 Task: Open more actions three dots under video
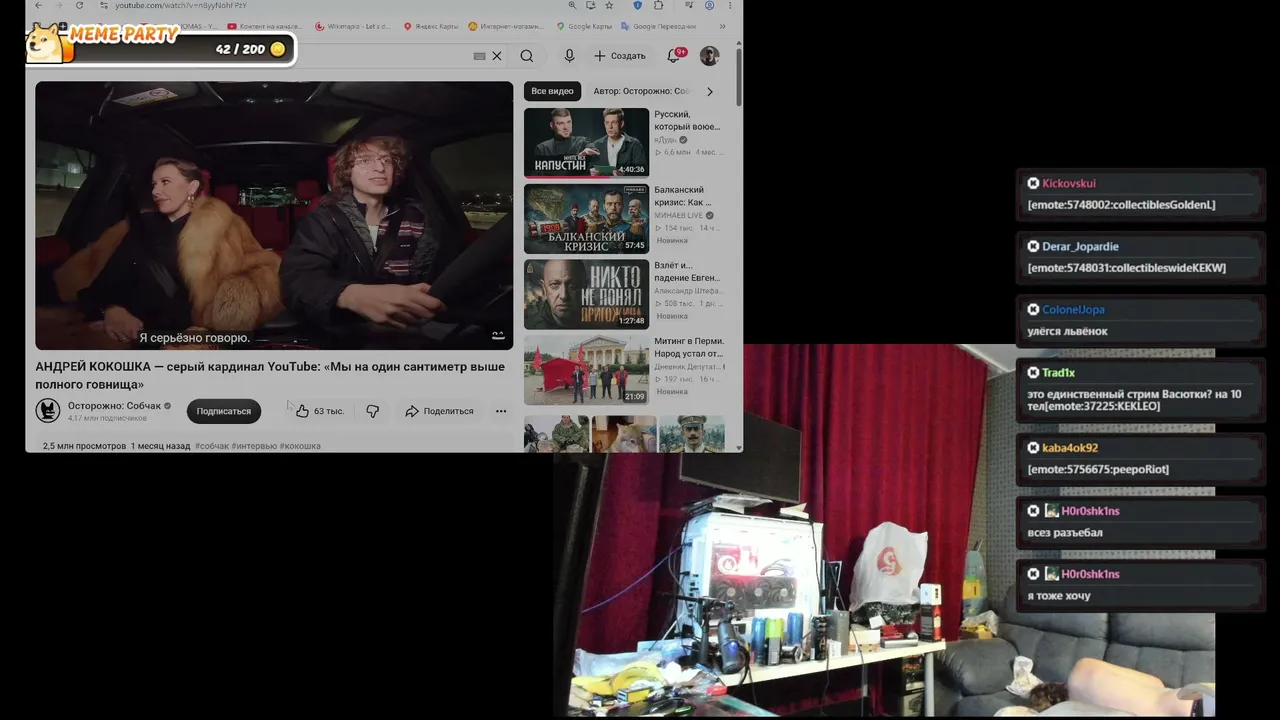(x=501, y=411)
